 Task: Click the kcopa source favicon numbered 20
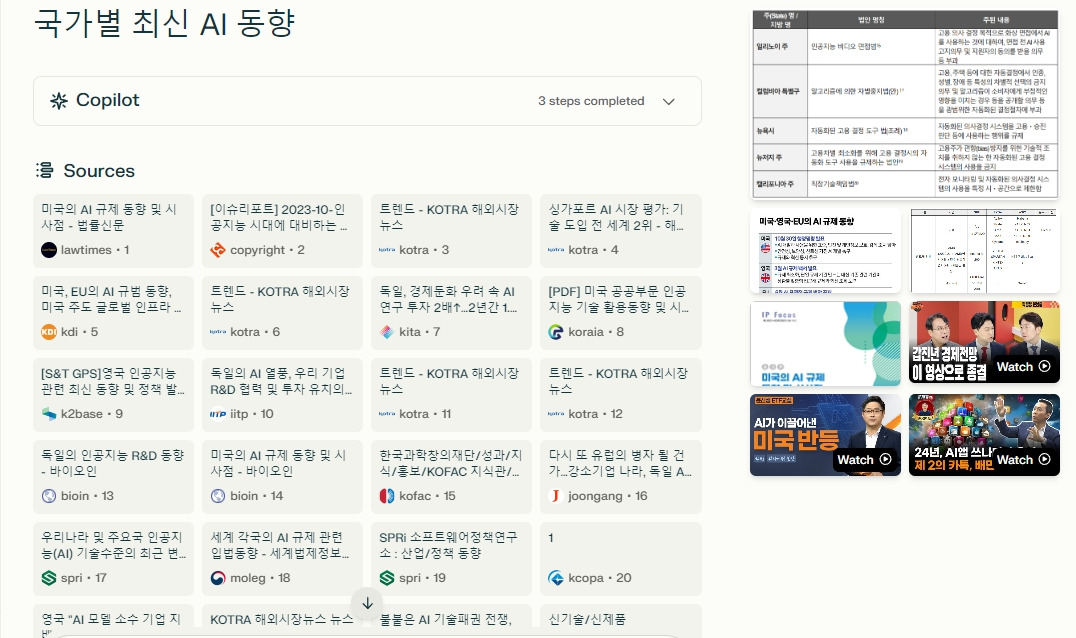(556, 578)
